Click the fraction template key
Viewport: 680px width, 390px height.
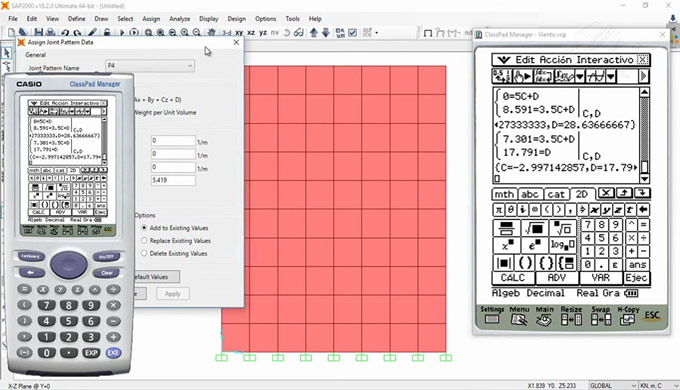506,228
